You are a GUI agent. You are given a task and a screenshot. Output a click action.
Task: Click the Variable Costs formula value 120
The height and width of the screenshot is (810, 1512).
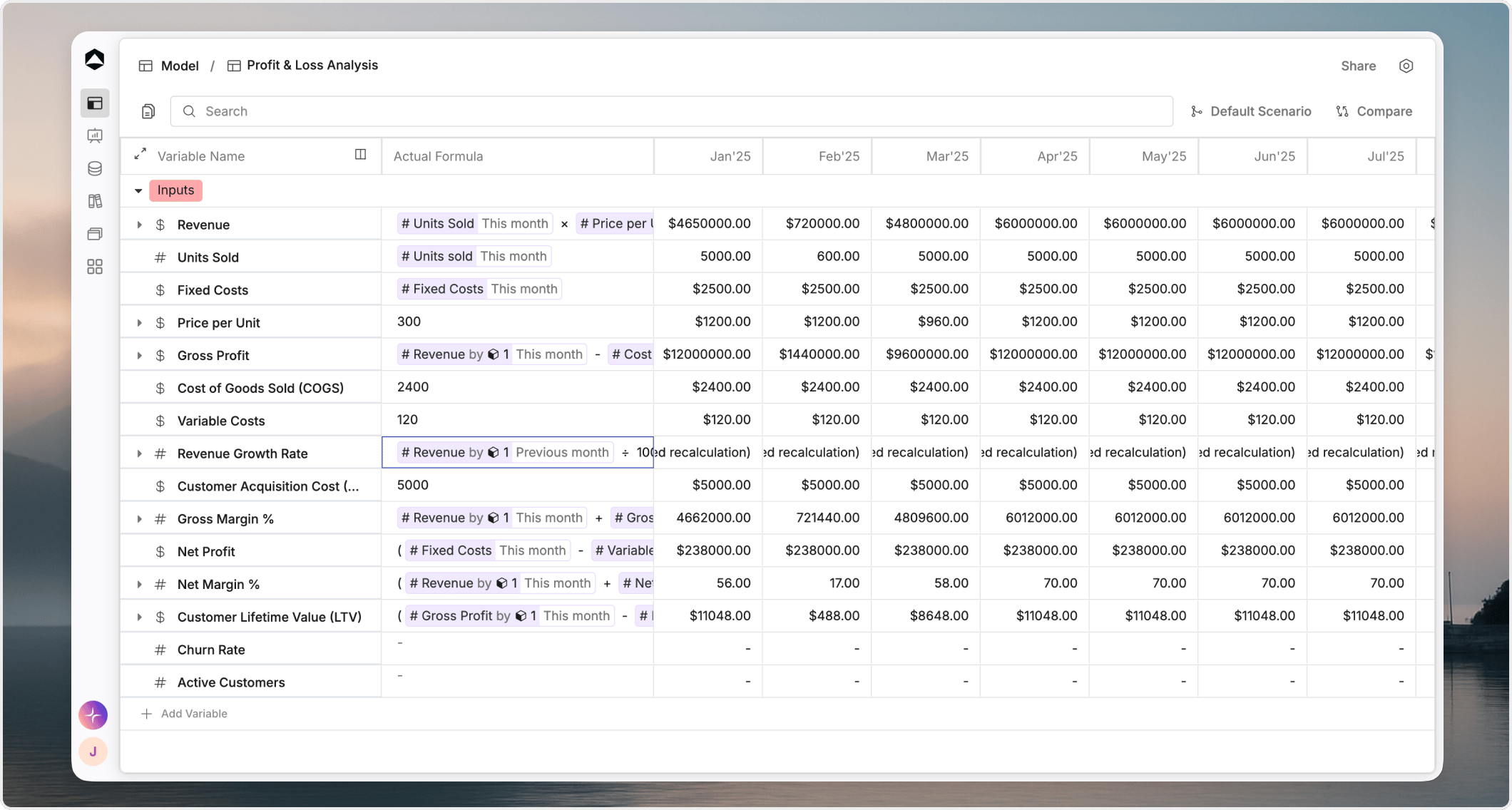coord(407,420)
